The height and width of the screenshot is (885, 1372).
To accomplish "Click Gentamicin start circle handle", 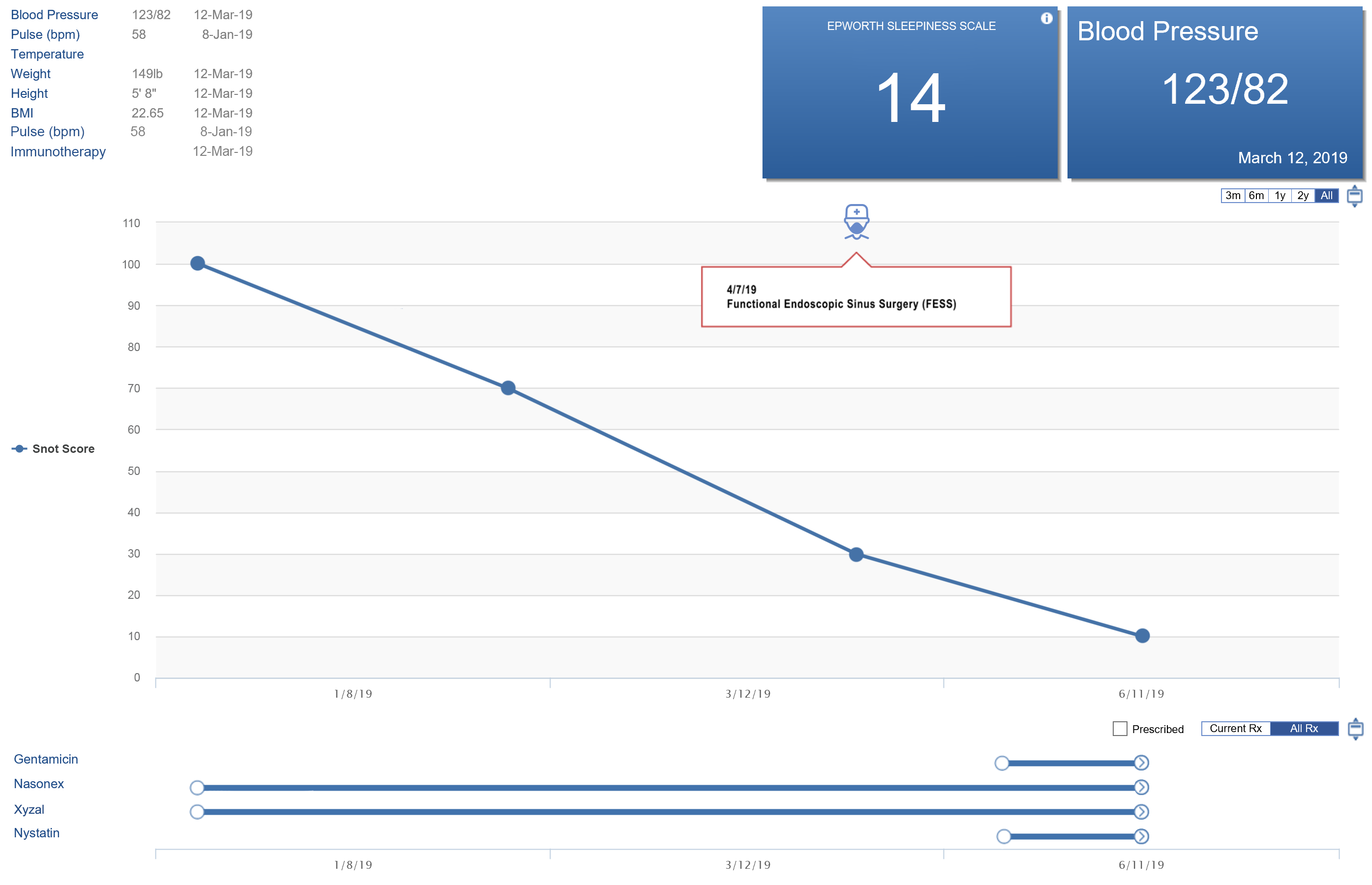I will [1001, 763].
